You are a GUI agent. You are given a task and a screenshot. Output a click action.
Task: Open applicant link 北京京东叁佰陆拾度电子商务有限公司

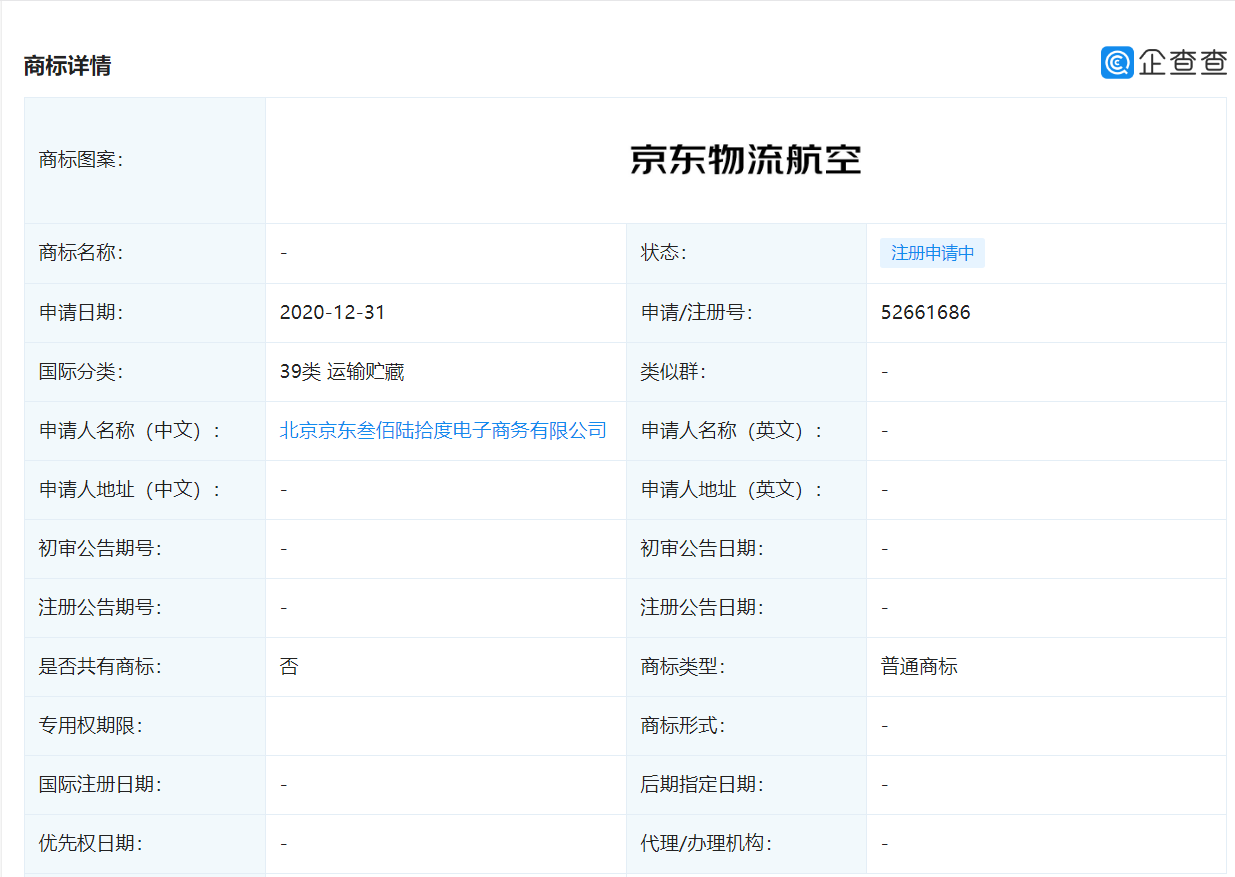click(x=443, y=431)
